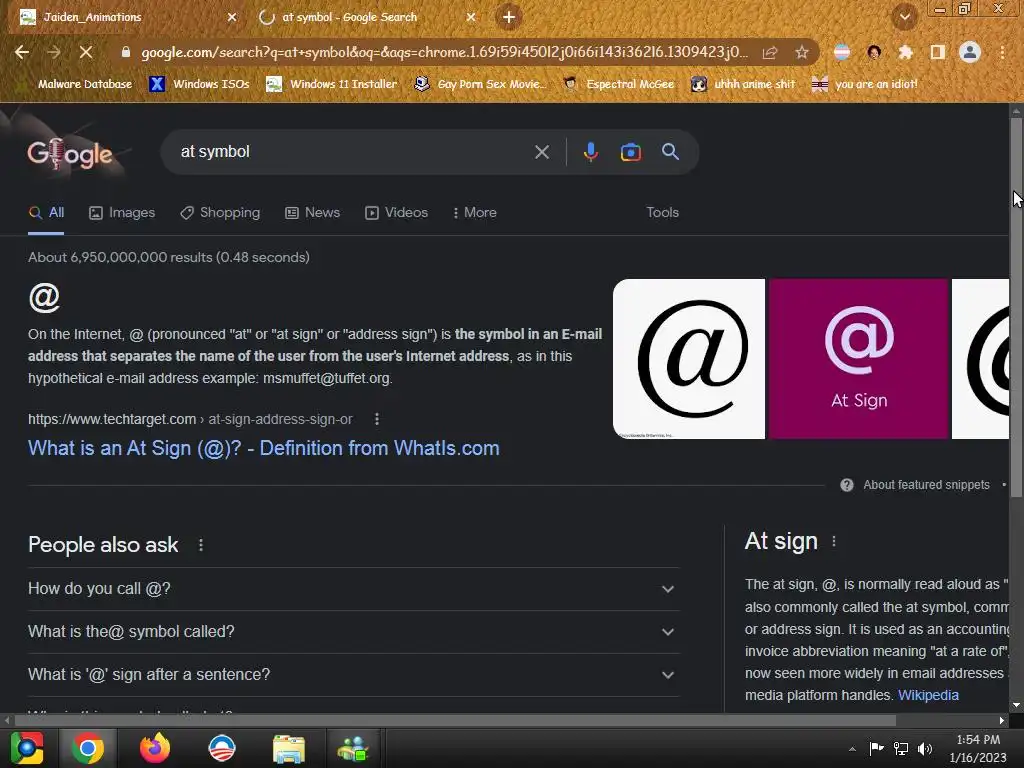Switch to Videos results tab
The height and width of the screenshot is (768, 1024).
tap(396, 213)
